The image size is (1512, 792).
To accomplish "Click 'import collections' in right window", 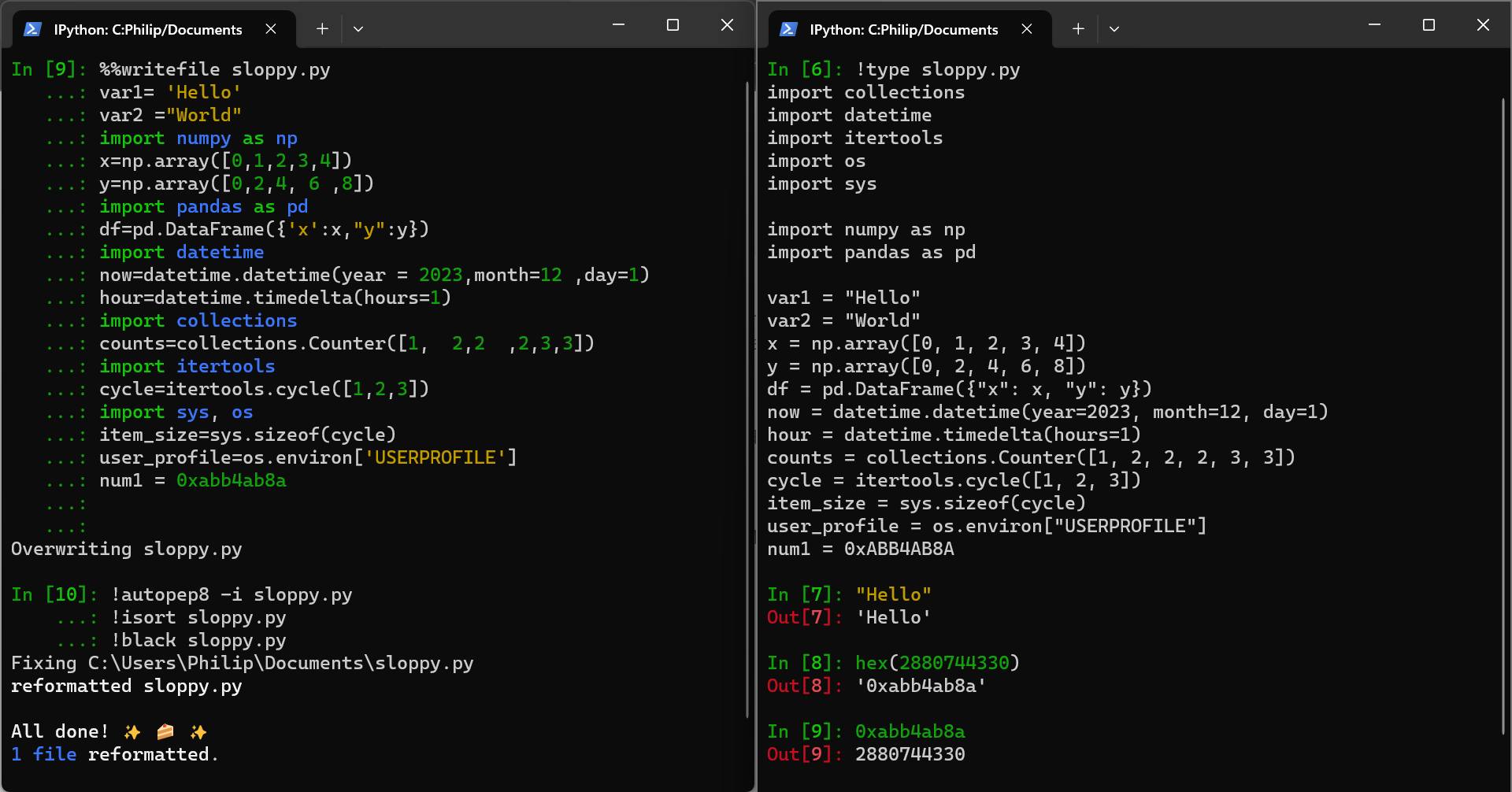I will click(866, 92).
